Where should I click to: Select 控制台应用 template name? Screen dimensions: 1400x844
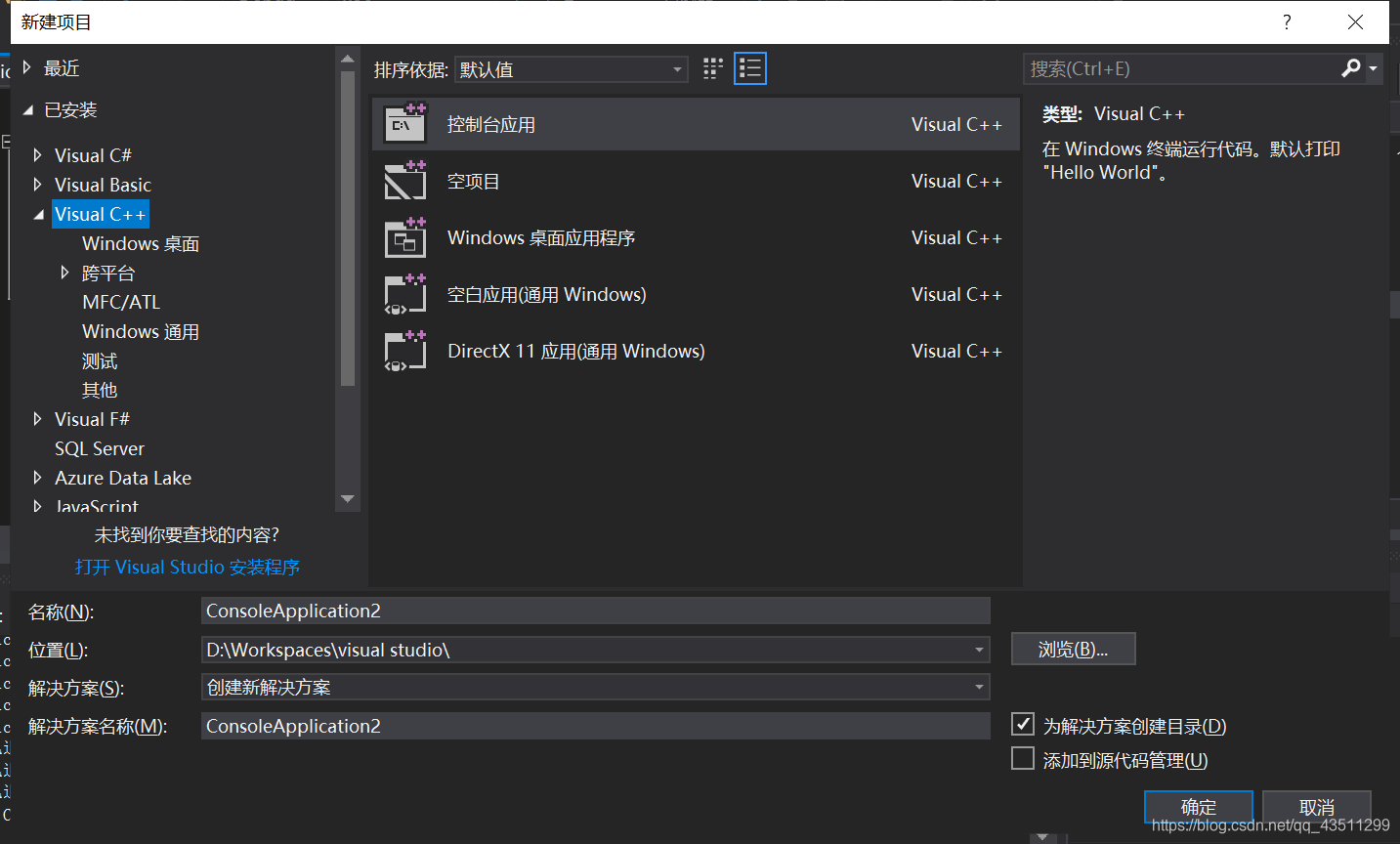click(x=491, y=124)
